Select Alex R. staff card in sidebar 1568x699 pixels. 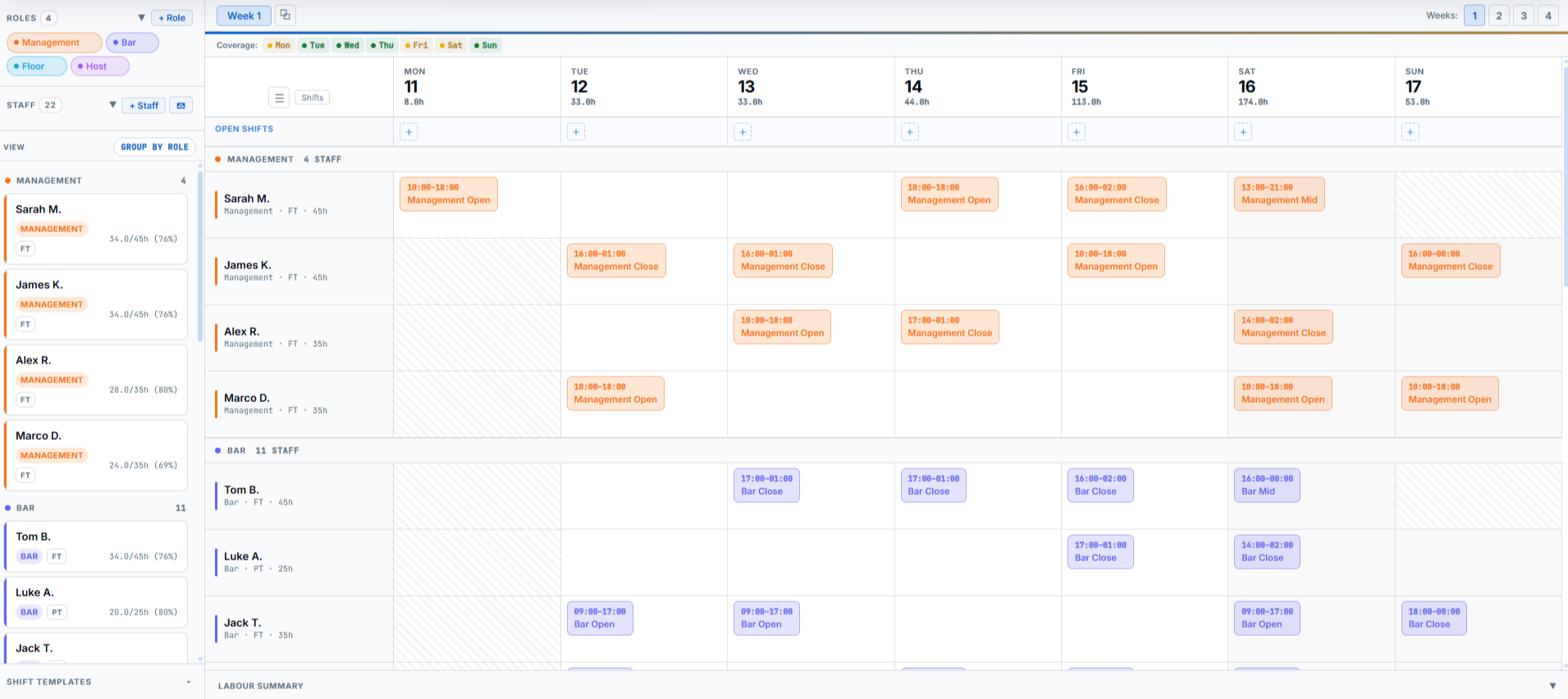(96, 380)
